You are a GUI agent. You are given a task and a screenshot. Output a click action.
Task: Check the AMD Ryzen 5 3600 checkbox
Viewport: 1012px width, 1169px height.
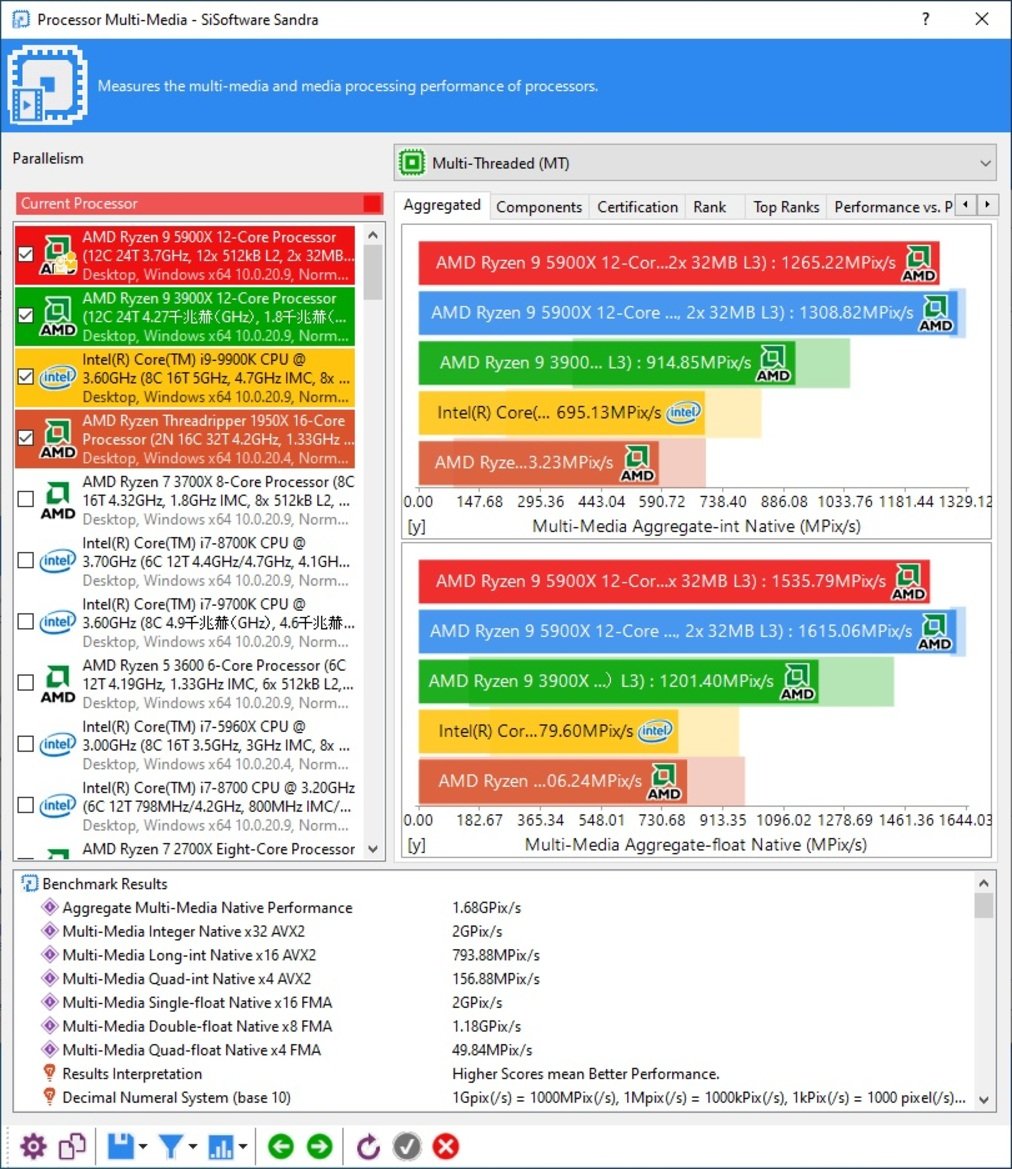point(26,682)
